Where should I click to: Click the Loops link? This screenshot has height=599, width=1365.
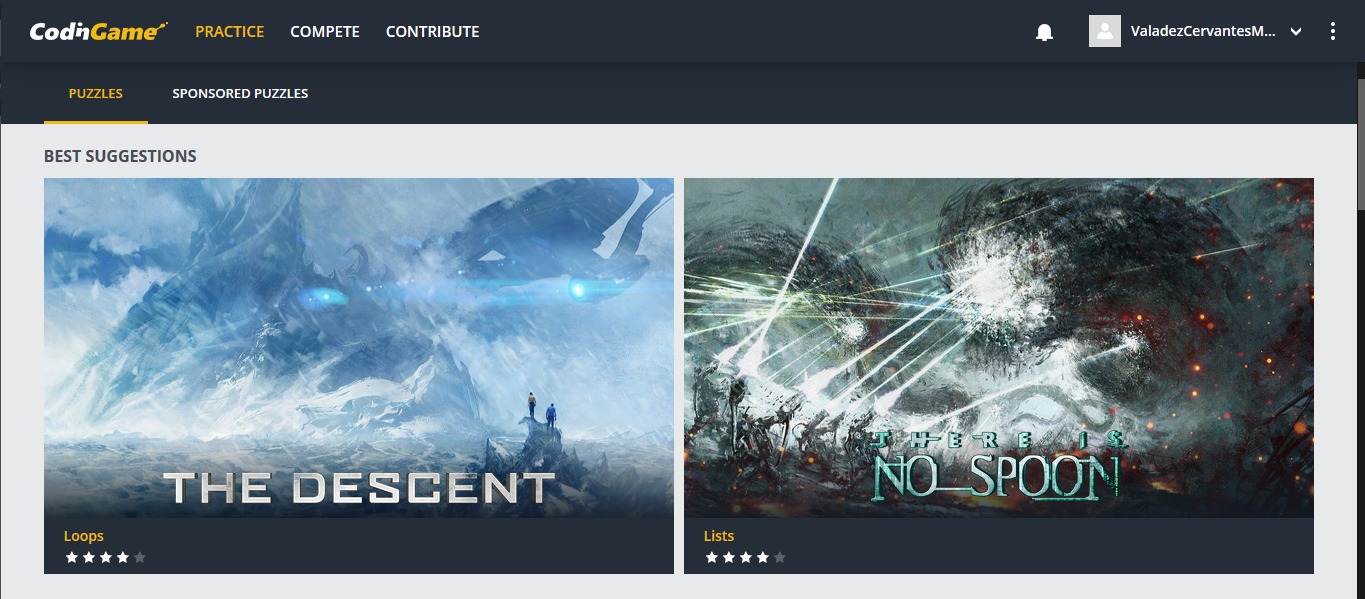click(84, 536)
